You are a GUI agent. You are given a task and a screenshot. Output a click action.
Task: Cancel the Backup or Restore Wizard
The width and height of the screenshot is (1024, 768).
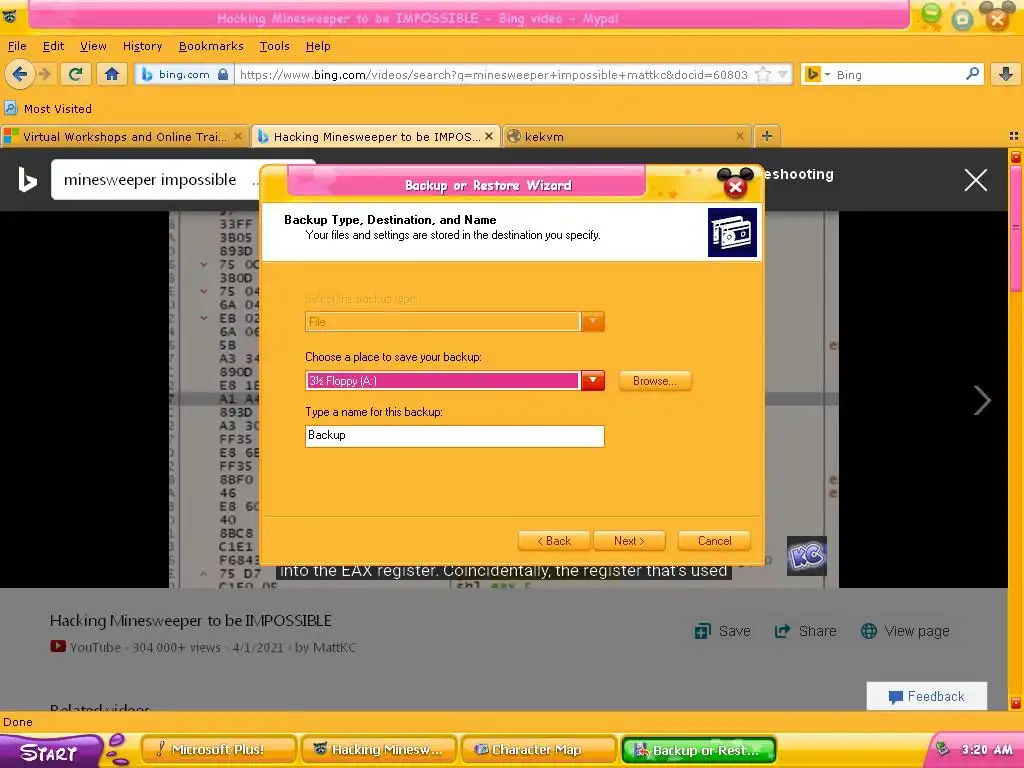pyautogui.click(x=714, y=541)
